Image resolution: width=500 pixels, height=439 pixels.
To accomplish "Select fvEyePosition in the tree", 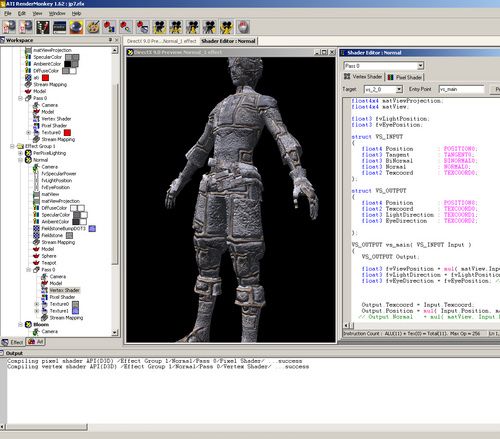I will click(x=56, y=187).
